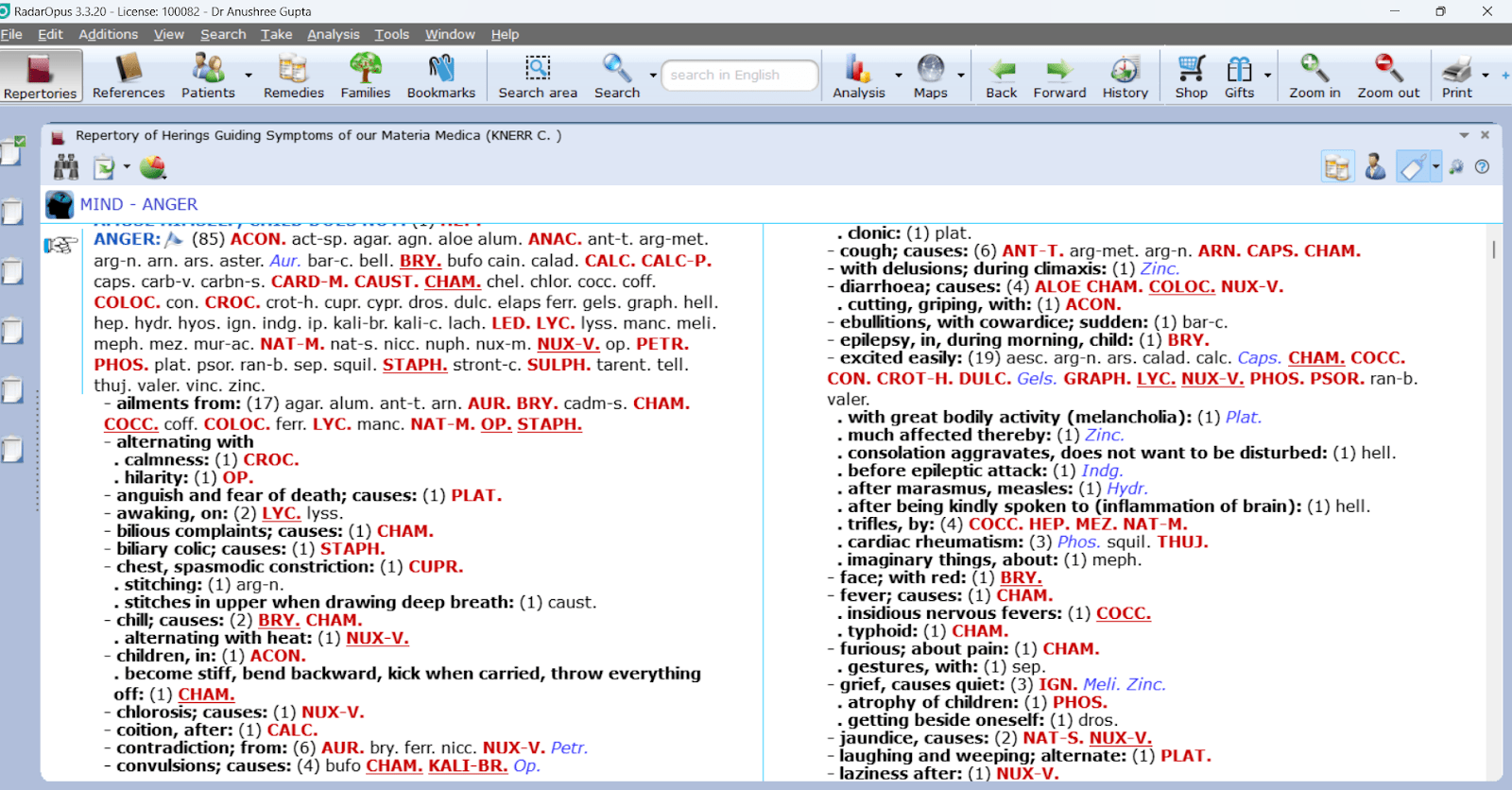1512x790 pixels.
Task: Select the Search area tool
Action: [538, 76]
